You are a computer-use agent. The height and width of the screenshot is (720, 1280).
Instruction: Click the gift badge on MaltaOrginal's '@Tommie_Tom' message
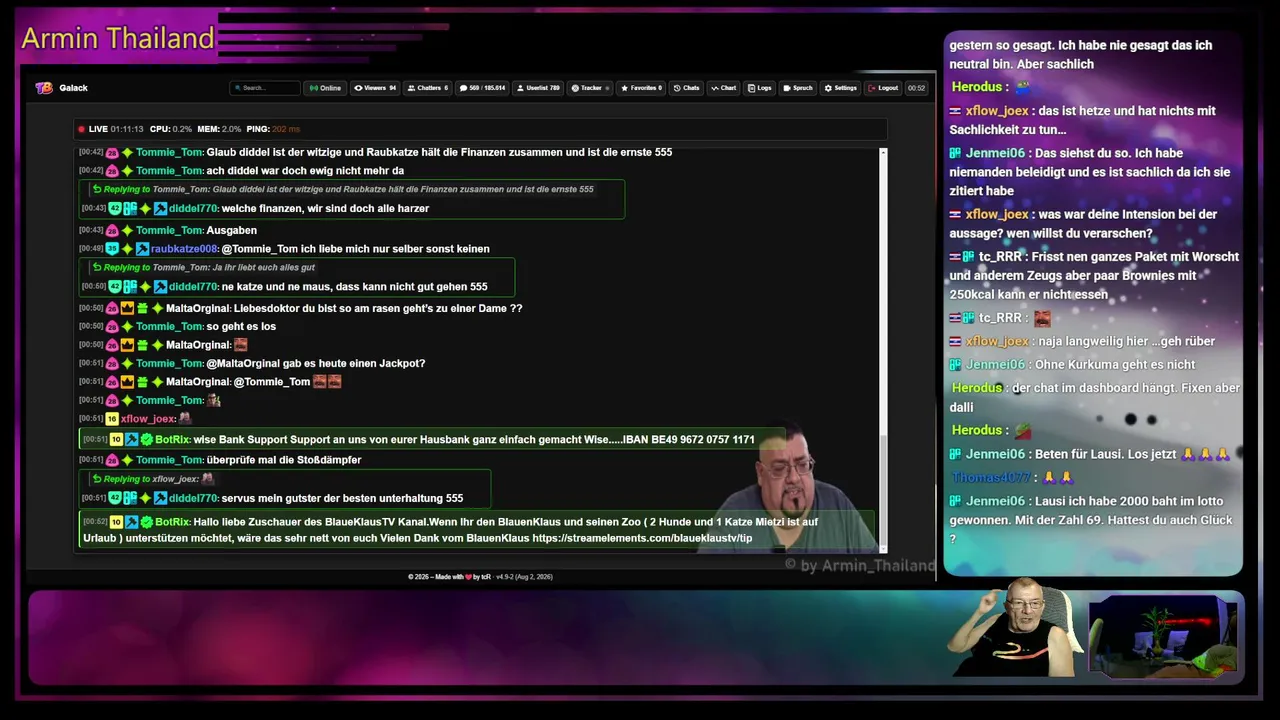coord(142,382)
